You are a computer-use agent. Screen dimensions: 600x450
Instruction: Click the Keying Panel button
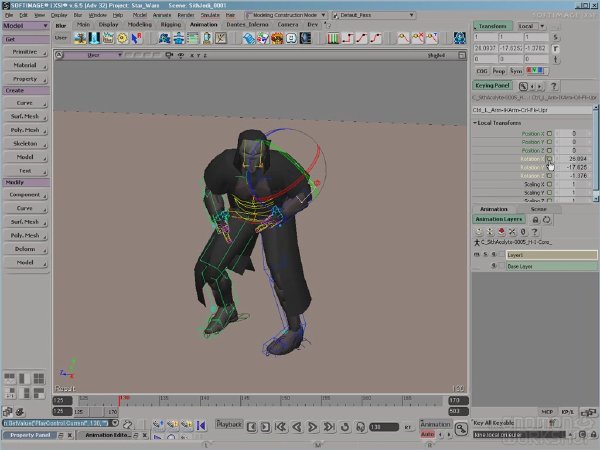coord(492,86)
